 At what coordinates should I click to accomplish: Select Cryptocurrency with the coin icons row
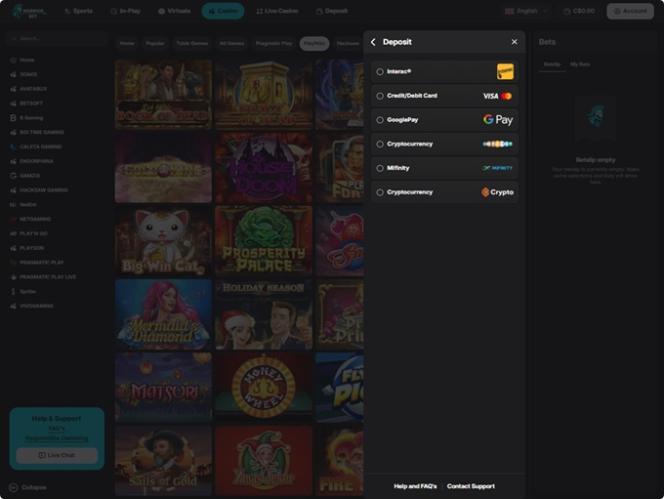coord(445,144)
